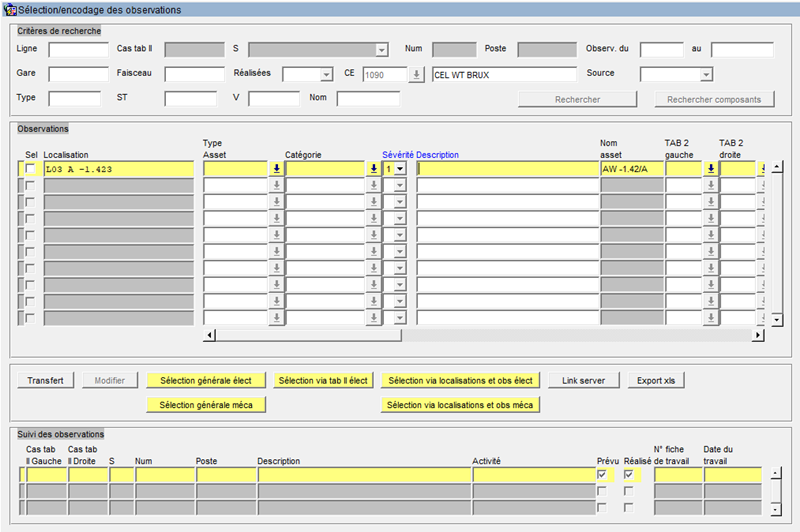Expand the Réalisées dropdown
The image size is (800, 532).
[327, 75]
